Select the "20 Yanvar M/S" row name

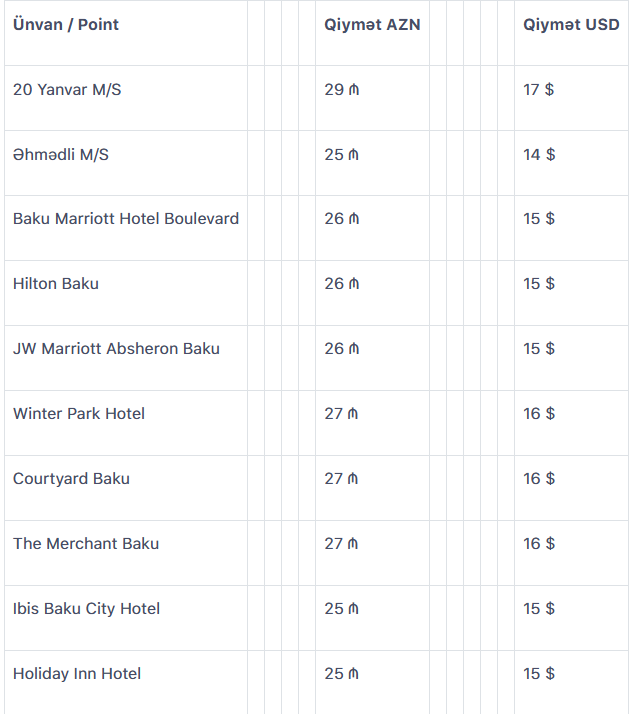[67, 90]
